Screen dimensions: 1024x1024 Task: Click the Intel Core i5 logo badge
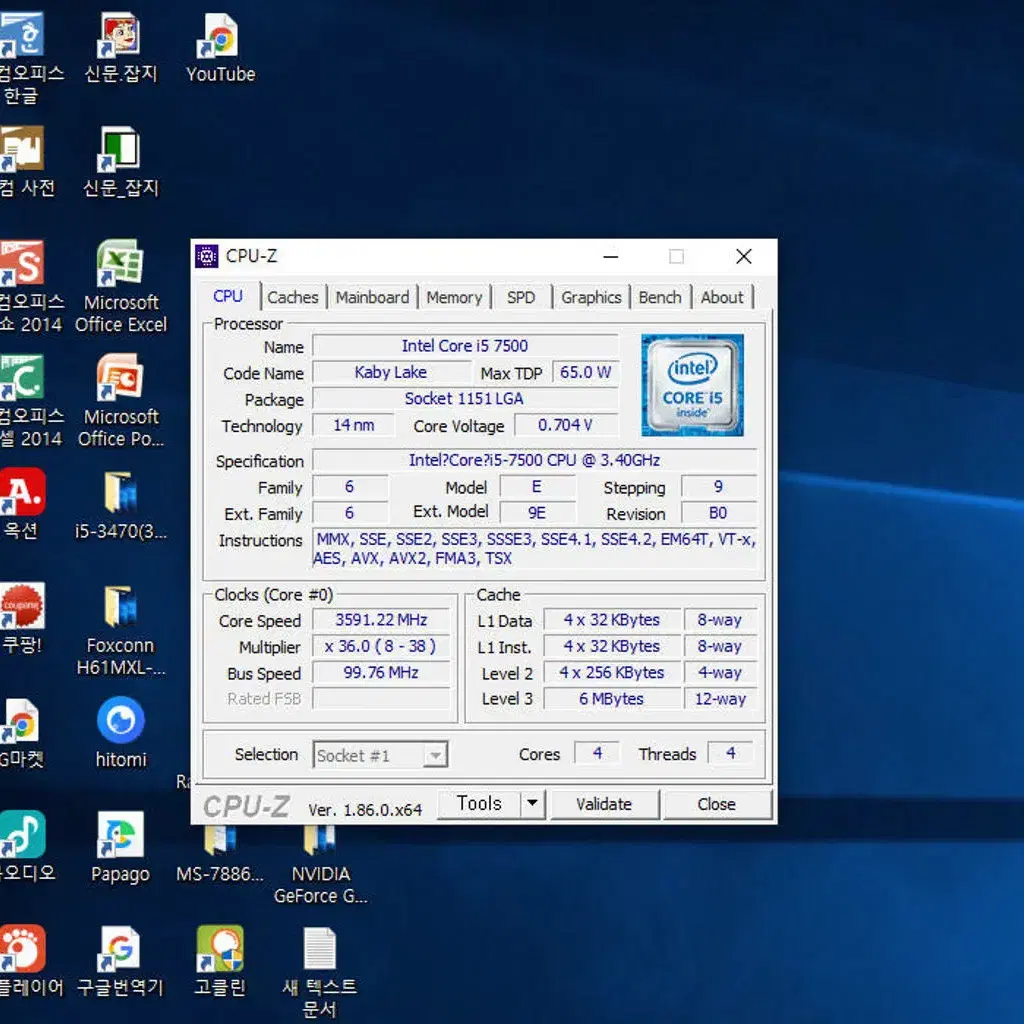click(x=692, y=385)
